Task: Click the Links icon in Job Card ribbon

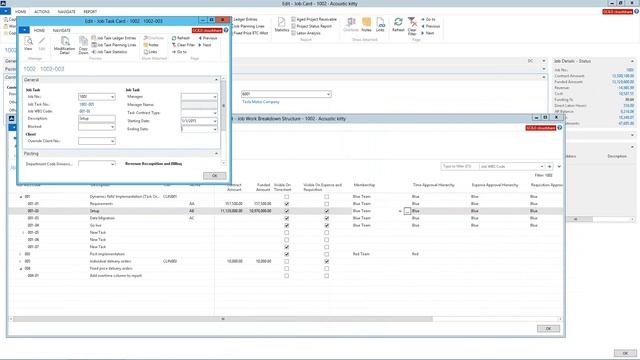Action: tap(380, 24)
